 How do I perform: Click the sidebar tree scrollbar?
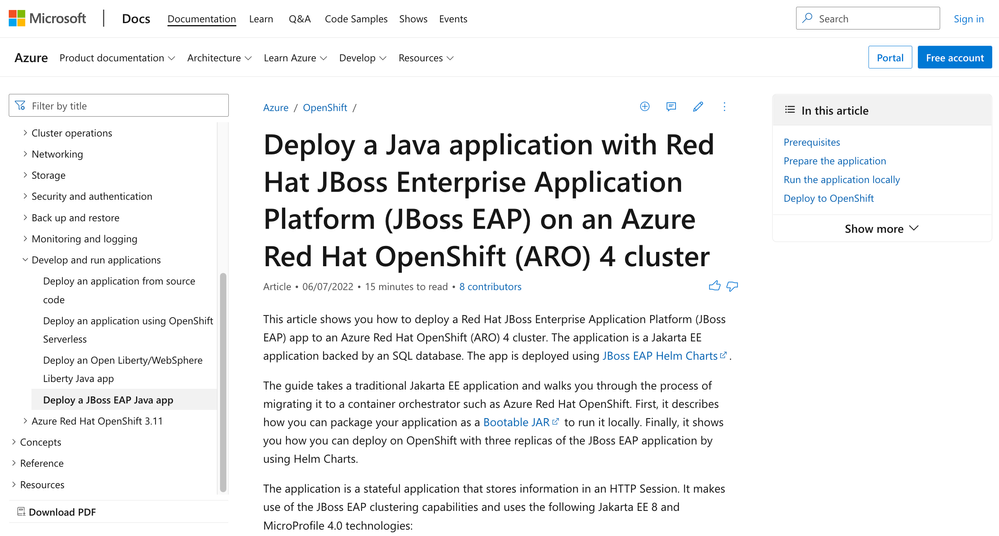223,382
